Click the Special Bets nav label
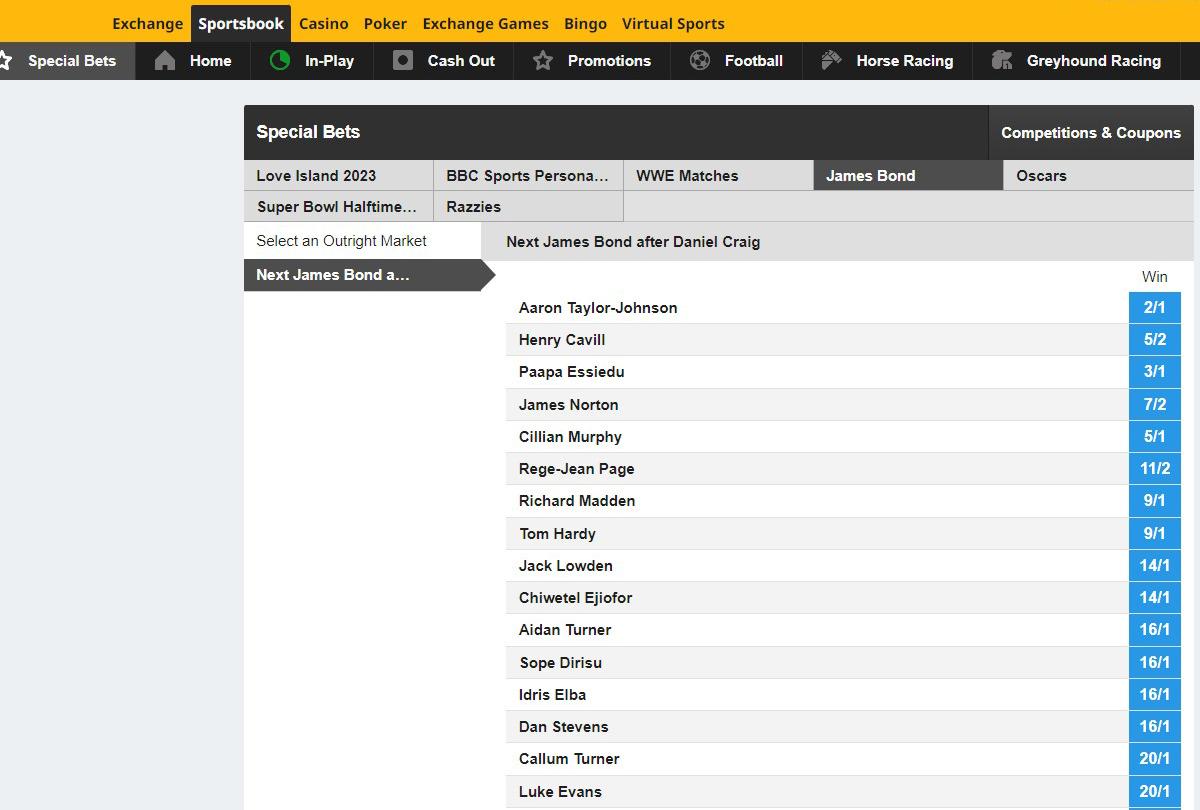This screenshot has width=1200, height=810. 72,61
